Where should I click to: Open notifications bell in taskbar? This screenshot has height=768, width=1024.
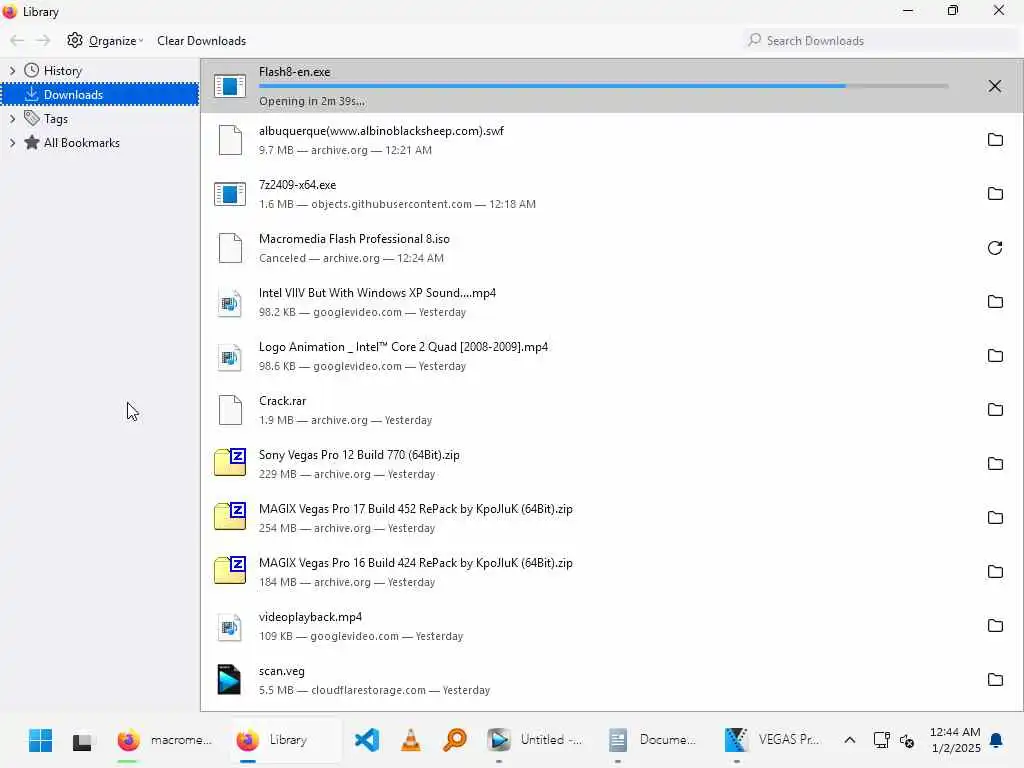tap(997, 740)
